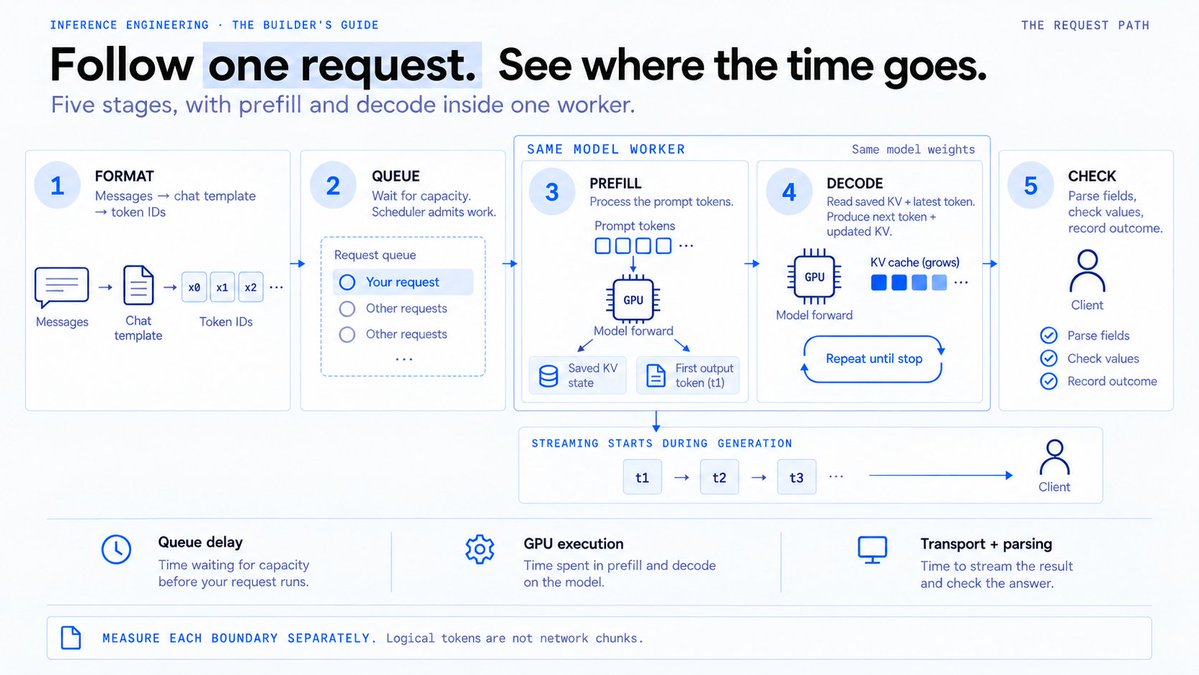This screenshot has height=675, width=1199.
Task: Click the Client person icon in Check stage
Action: click(1087, 271)
